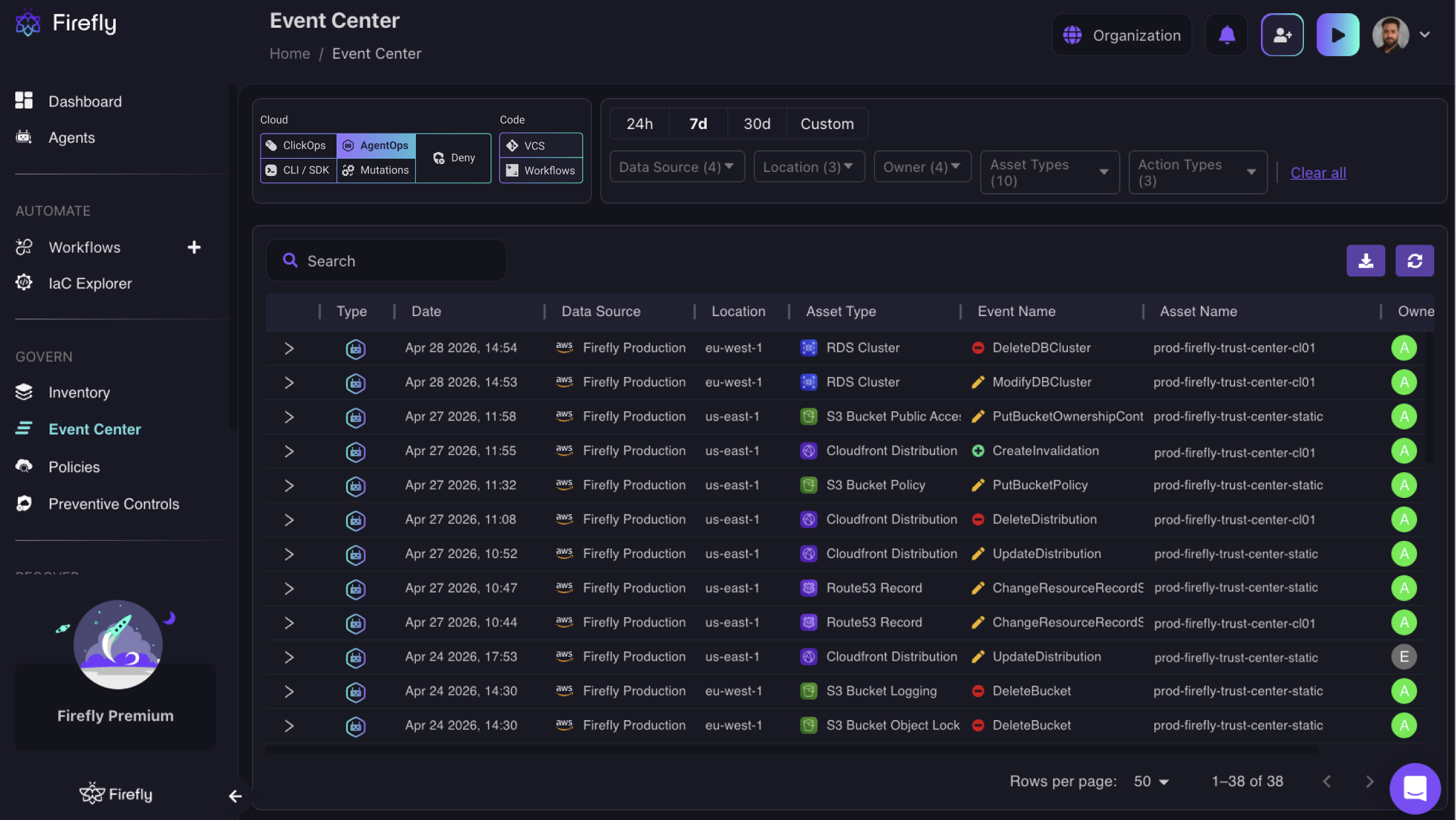The width and height of the screenshot is (1456, 820).
Task: Click the invite user icon button
Action: pos(1282,35)
